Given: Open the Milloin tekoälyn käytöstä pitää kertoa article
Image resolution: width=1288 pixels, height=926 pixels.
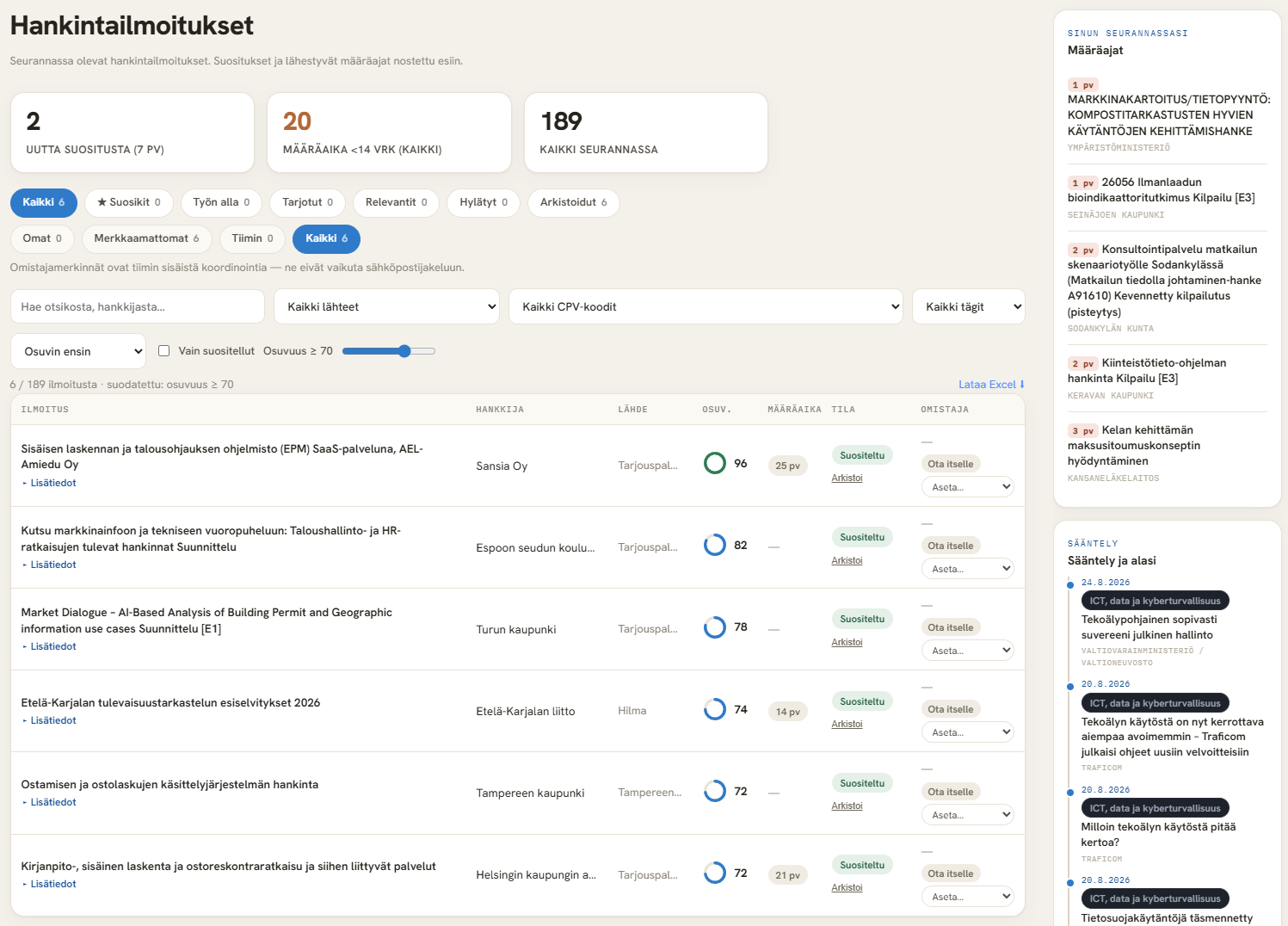Looking at the screenshot, I should pos(1158,835).
